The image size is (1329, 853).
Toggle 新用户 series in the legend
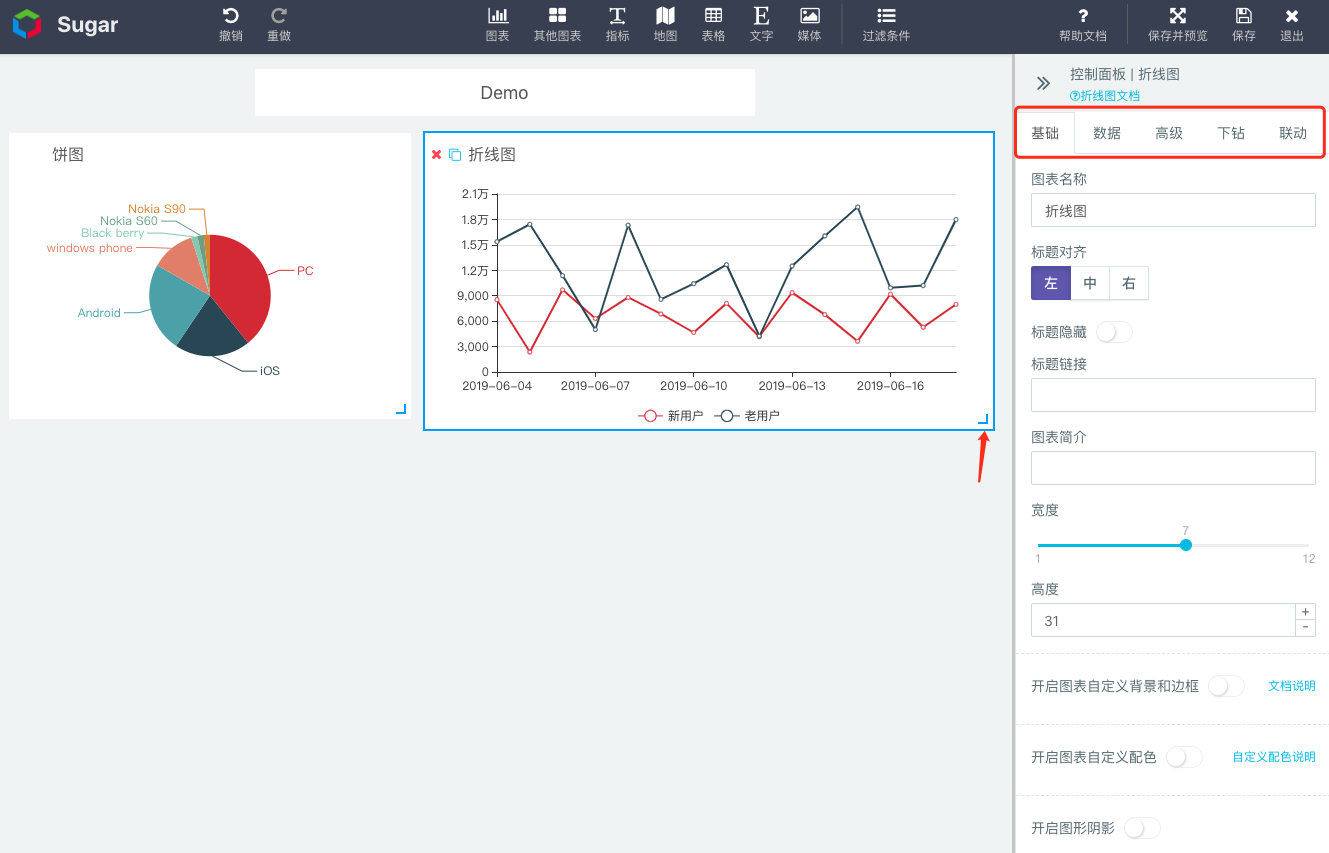click(671, 416)
